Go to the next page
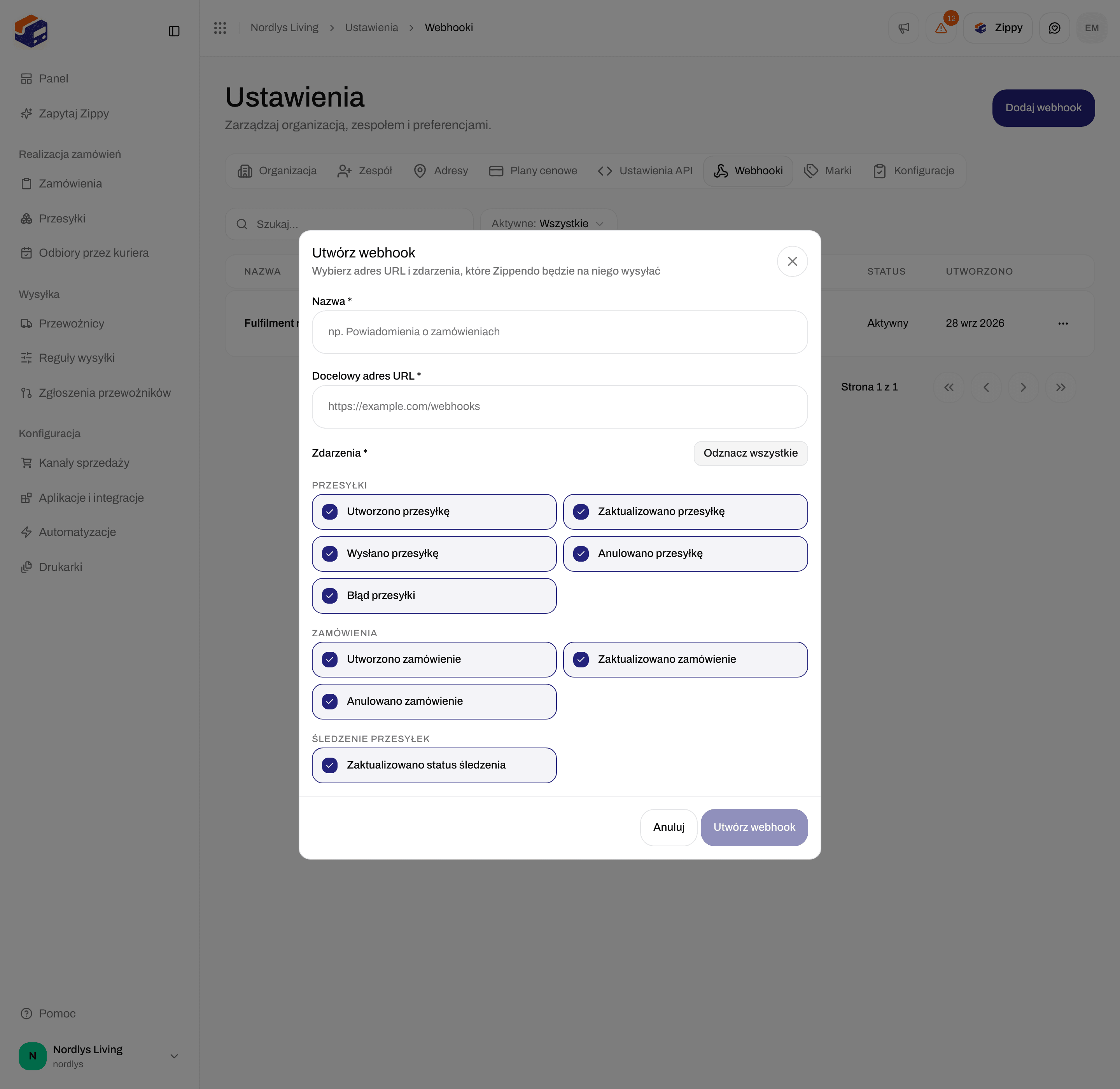Screen dimensions: 1120x1089 pos(1023,387)
